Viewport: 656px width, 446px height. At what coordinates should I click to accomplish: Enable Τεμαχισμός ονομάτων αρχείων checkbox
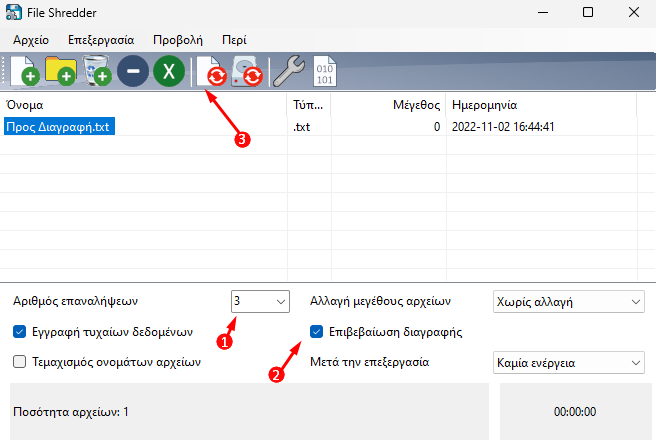point(20,361)
